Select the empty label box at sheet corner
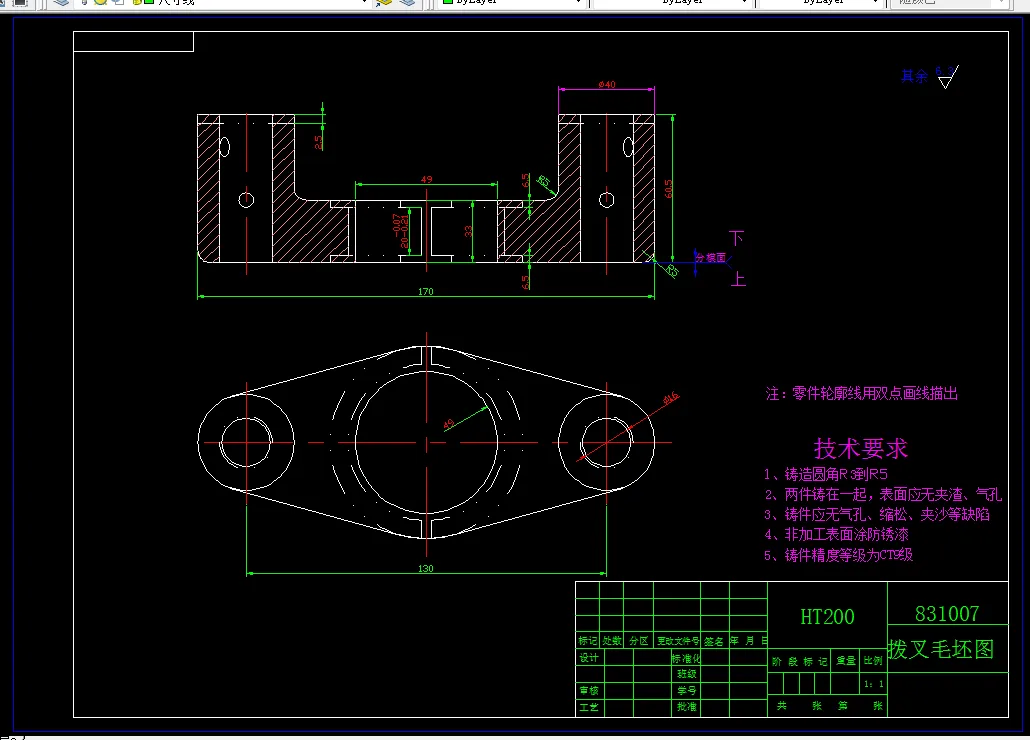 pos(133,41)
